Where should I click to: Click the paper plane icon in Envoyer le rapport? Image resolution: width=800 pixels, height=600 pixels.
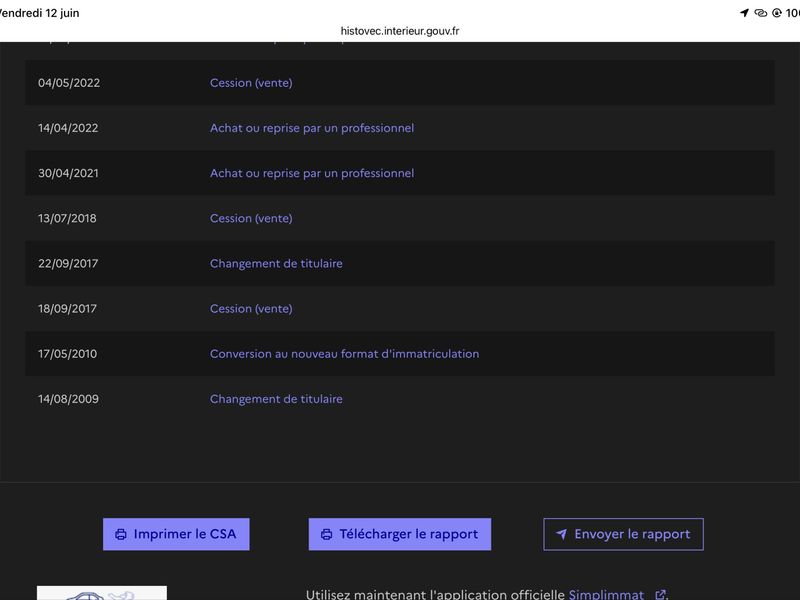coord(561,534)
